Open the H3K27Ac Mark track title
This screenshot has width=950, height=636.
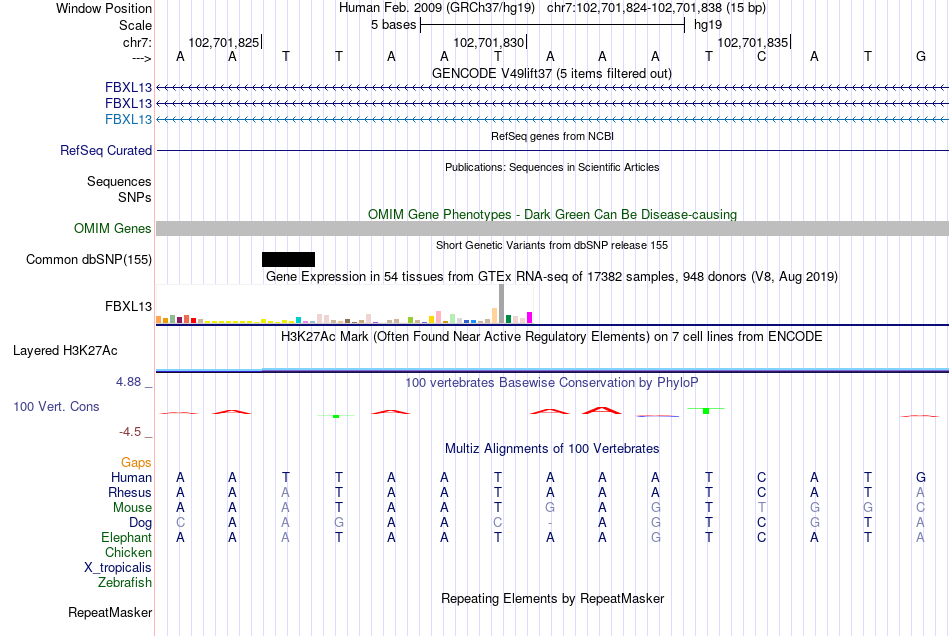(x=551, y=337)
